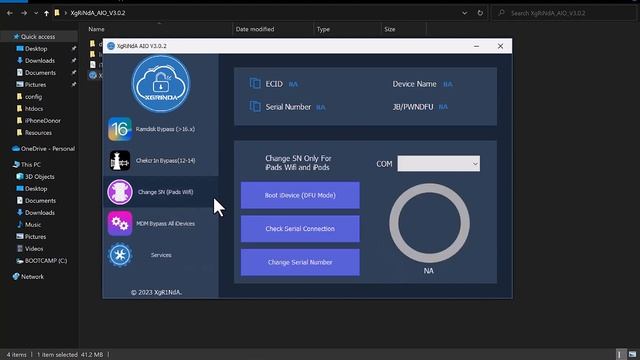
Task: Click the search magnifier icon in Explorer
Action: tap(501, 13)
